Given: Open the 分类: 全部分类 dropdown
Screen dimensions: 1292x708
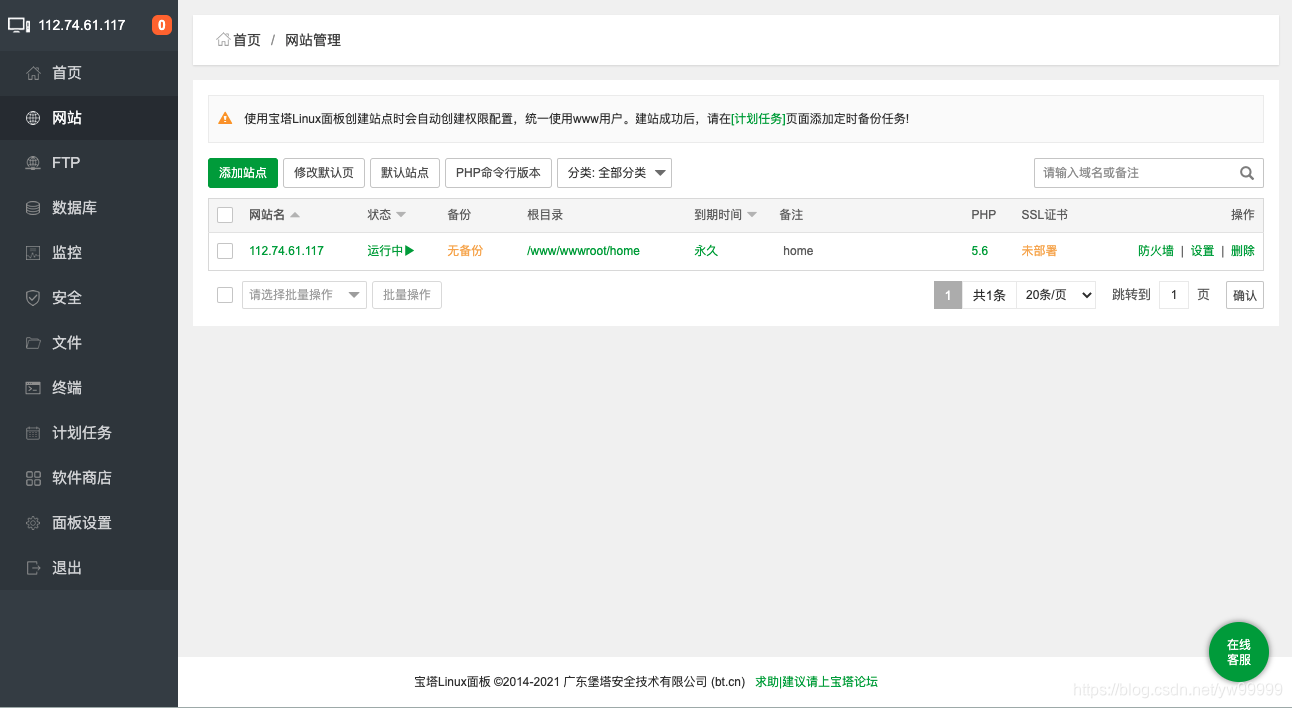Looking at the screenshot, I should click(614, 173).
